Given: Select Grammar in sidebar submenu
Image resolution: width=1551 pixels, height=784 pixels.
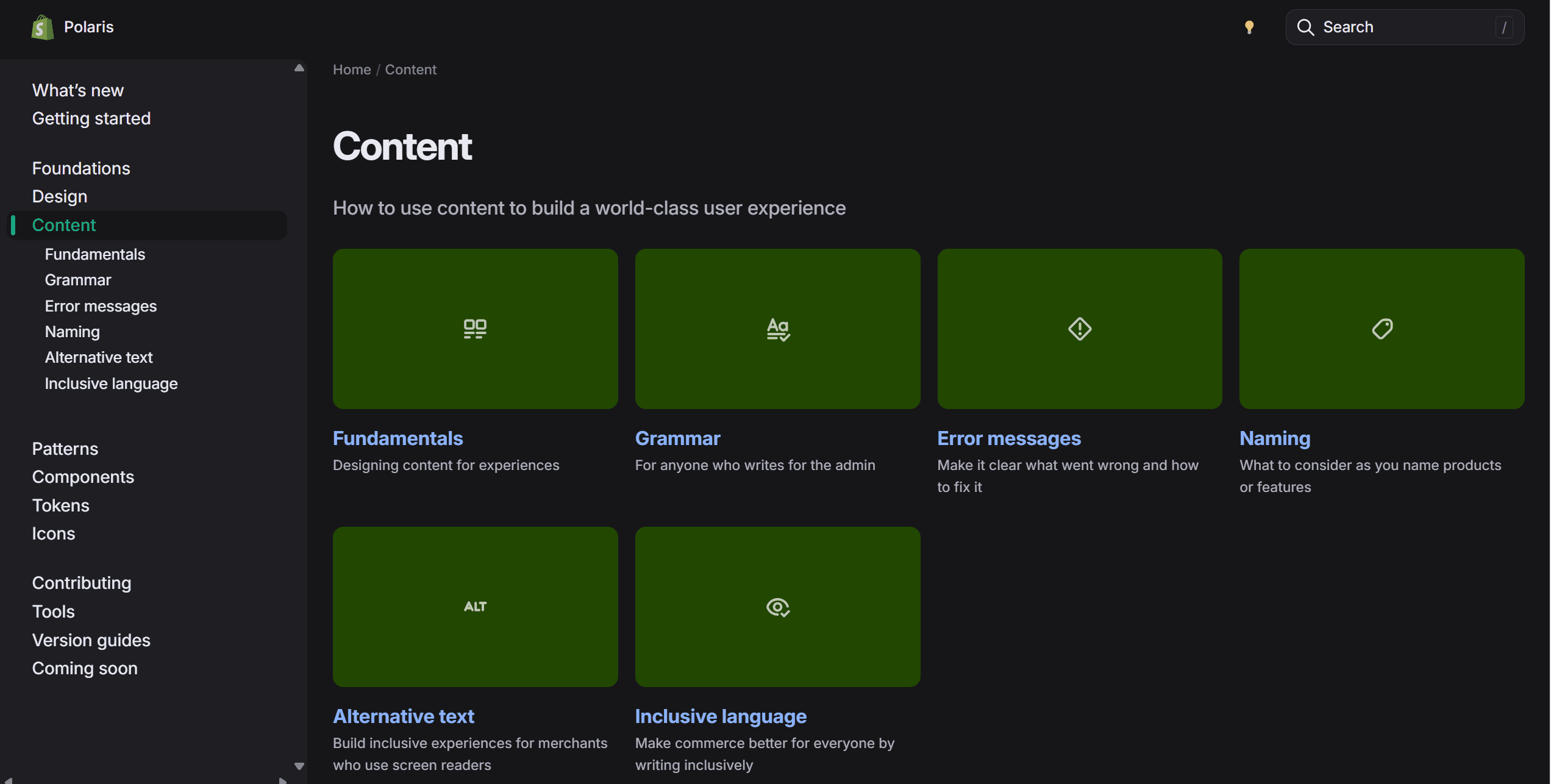Looking at the screenshot, I should [78, 280].
